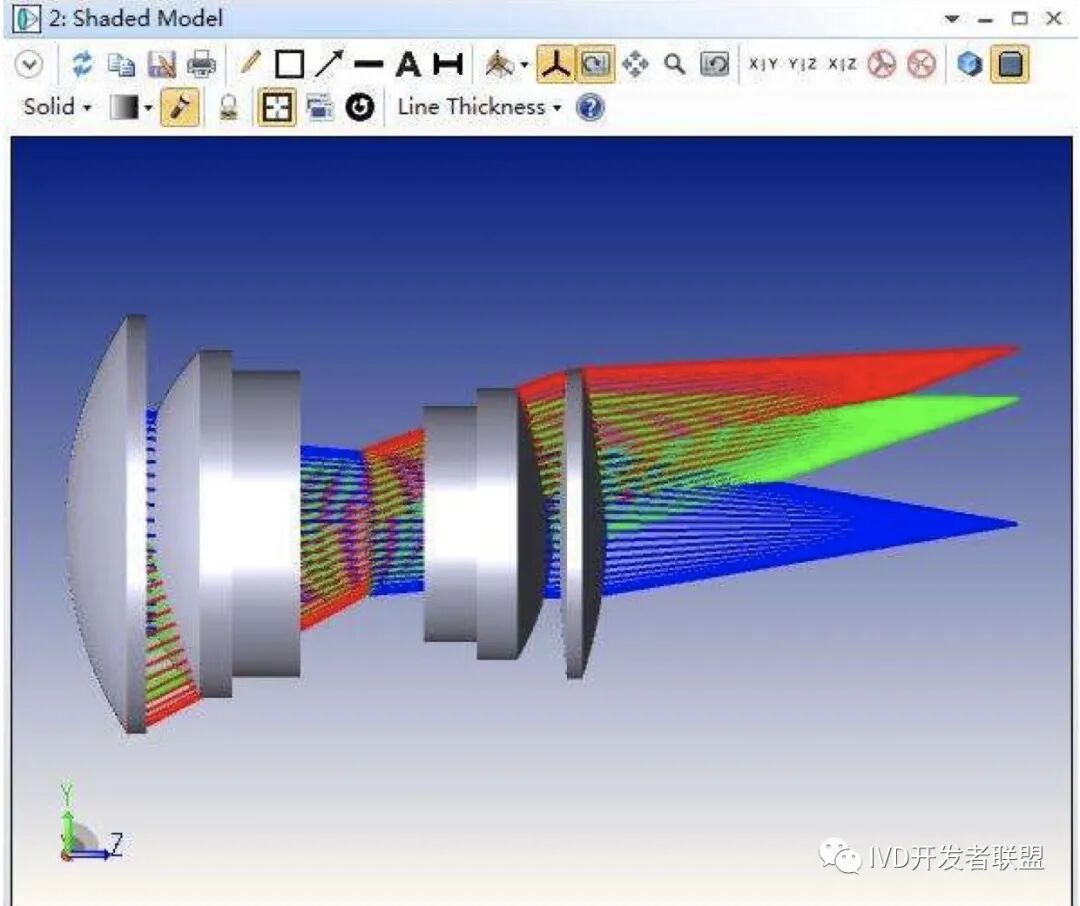
Task: Maximize the Shaded Model window
Action: click(1019, 19)
